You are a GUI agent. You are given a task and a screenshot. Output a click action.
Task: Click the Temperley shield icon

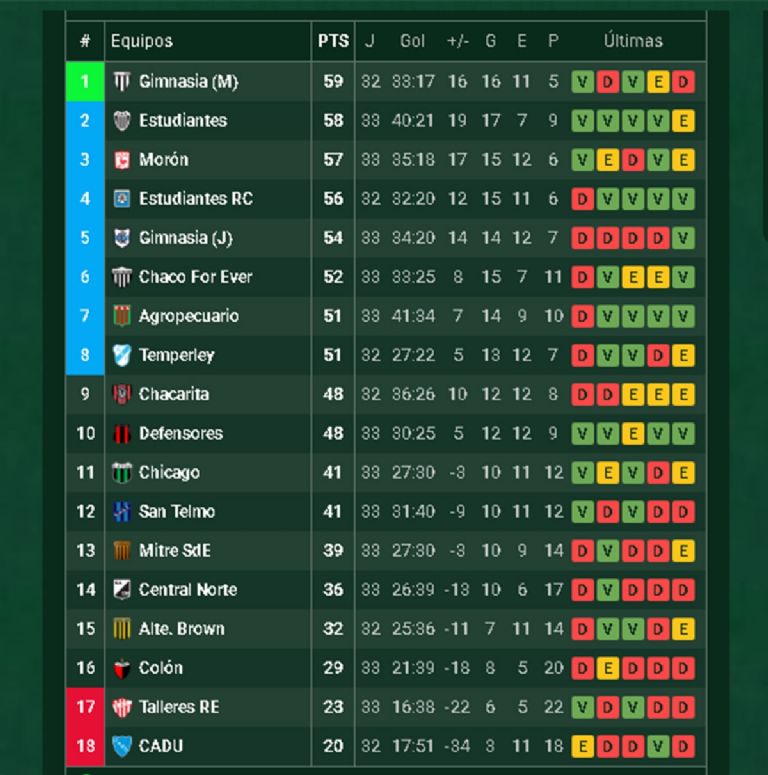click(x=122, y=355)
